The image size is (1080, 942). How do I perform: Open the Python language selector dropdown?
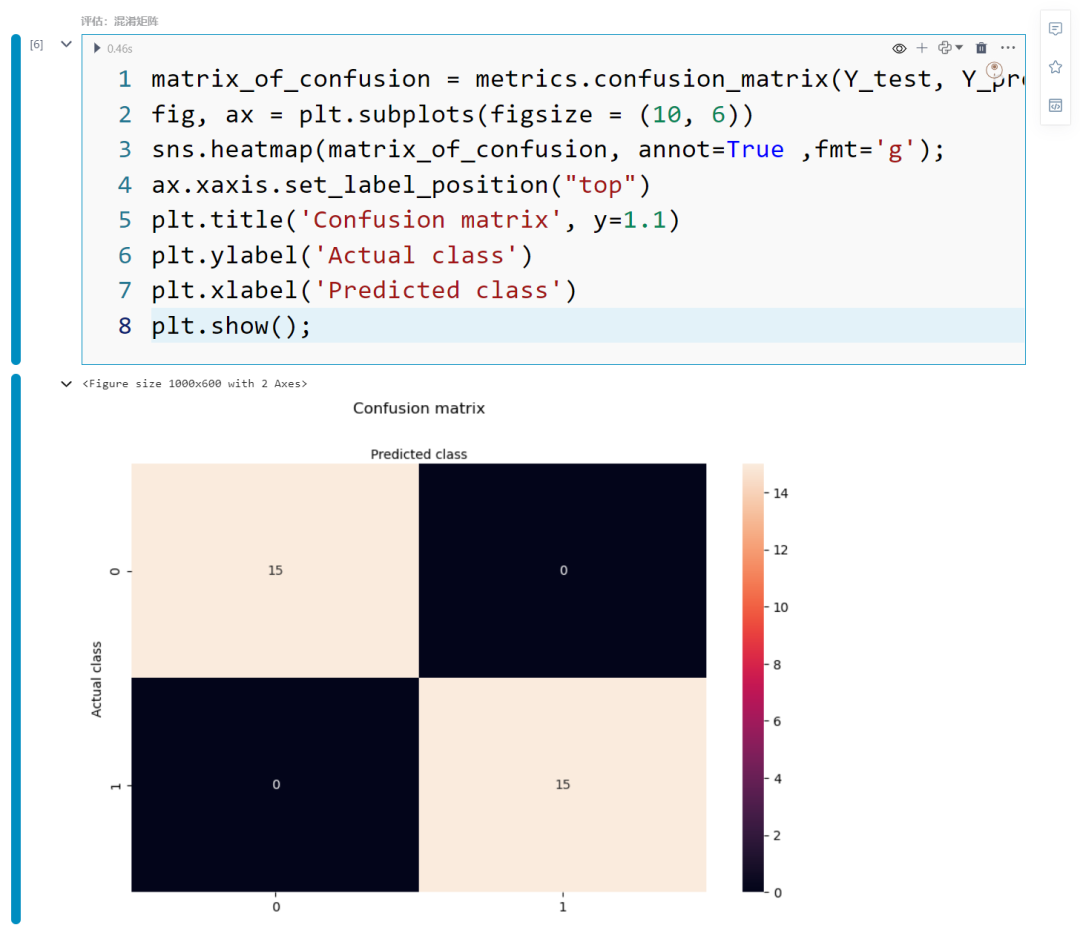950,48
